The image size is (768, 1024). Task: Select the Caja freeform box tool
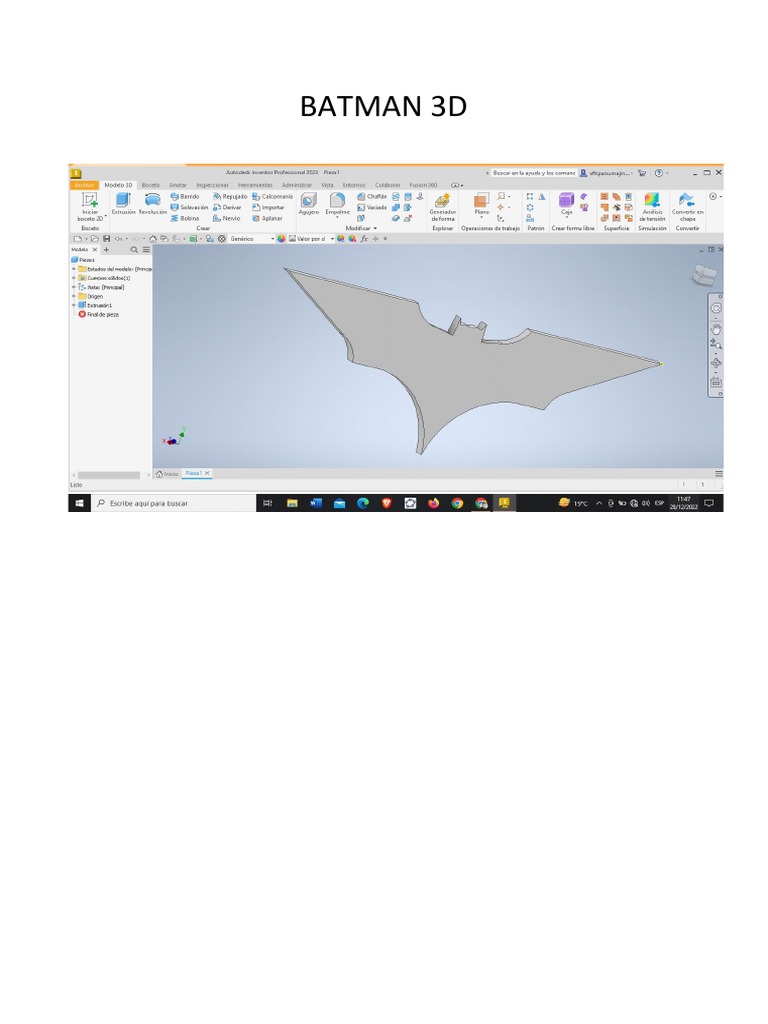[x=566, y=204]
